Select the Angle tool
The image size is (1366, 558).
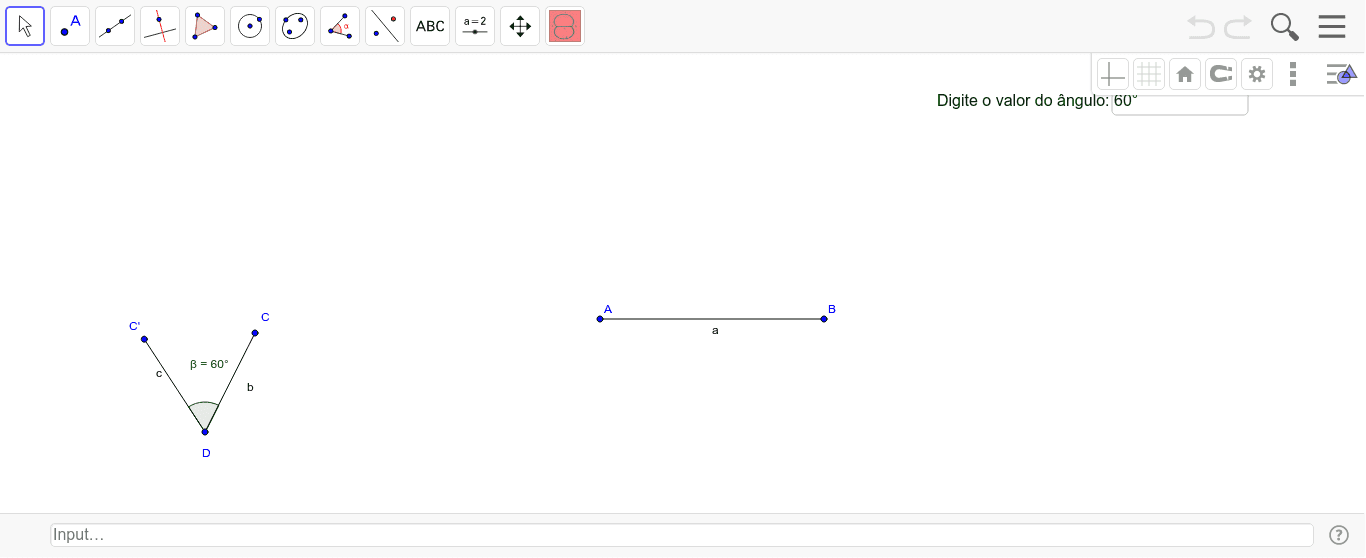[x=340, y=26]
